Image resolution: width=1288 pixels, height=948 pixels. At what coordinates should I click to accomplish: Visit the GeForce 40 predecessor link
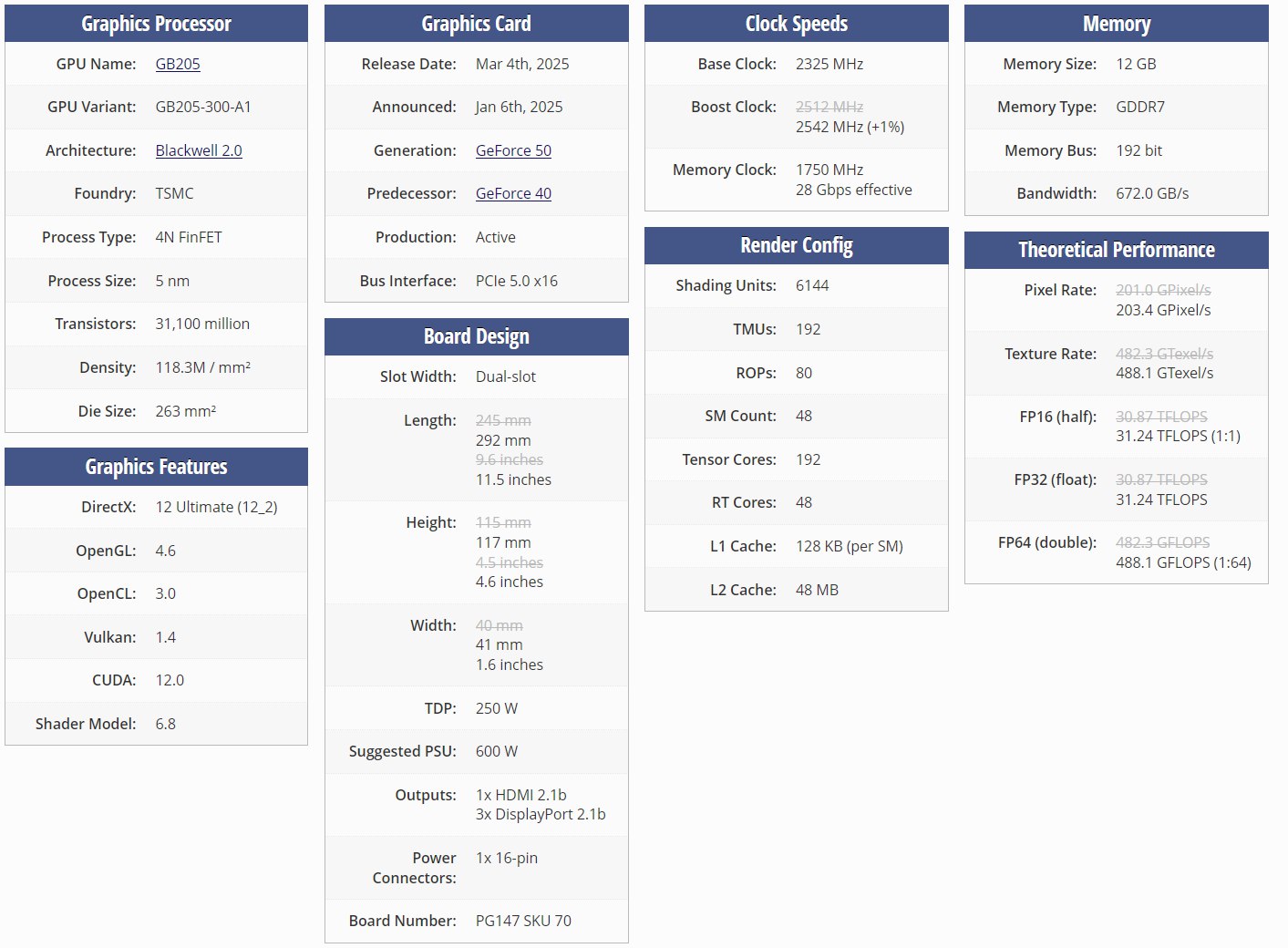point(513,193)
